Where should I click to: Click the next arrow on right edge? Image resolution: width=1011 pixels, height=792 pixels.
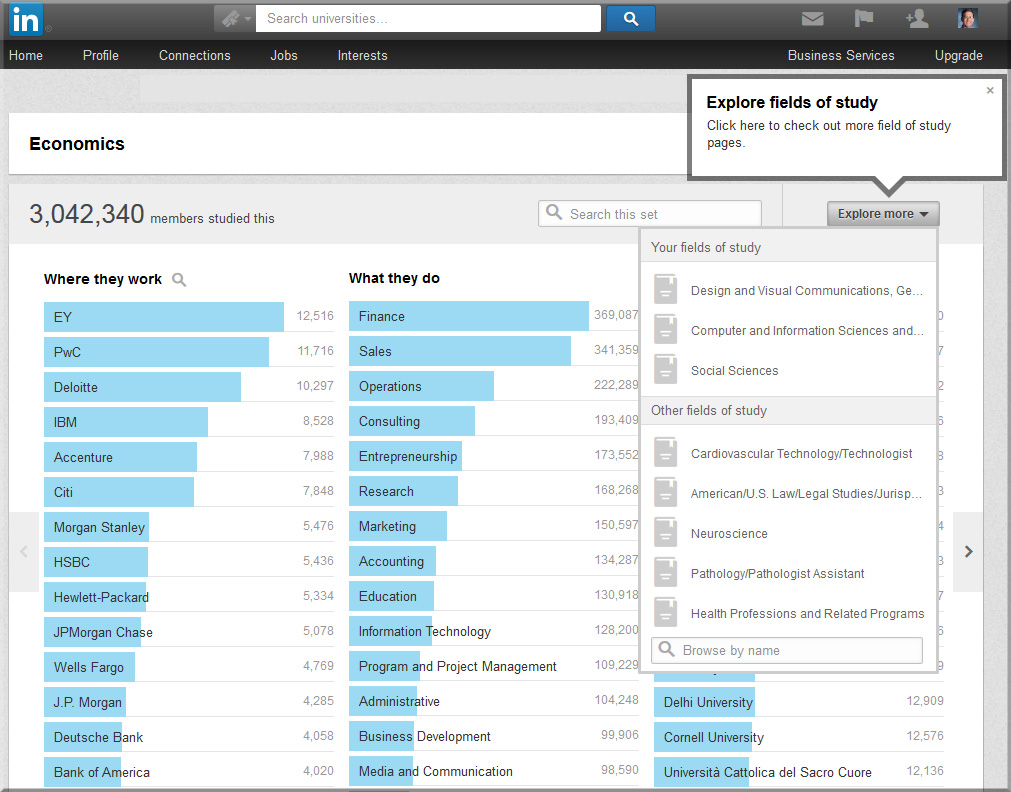coord(968,551)
